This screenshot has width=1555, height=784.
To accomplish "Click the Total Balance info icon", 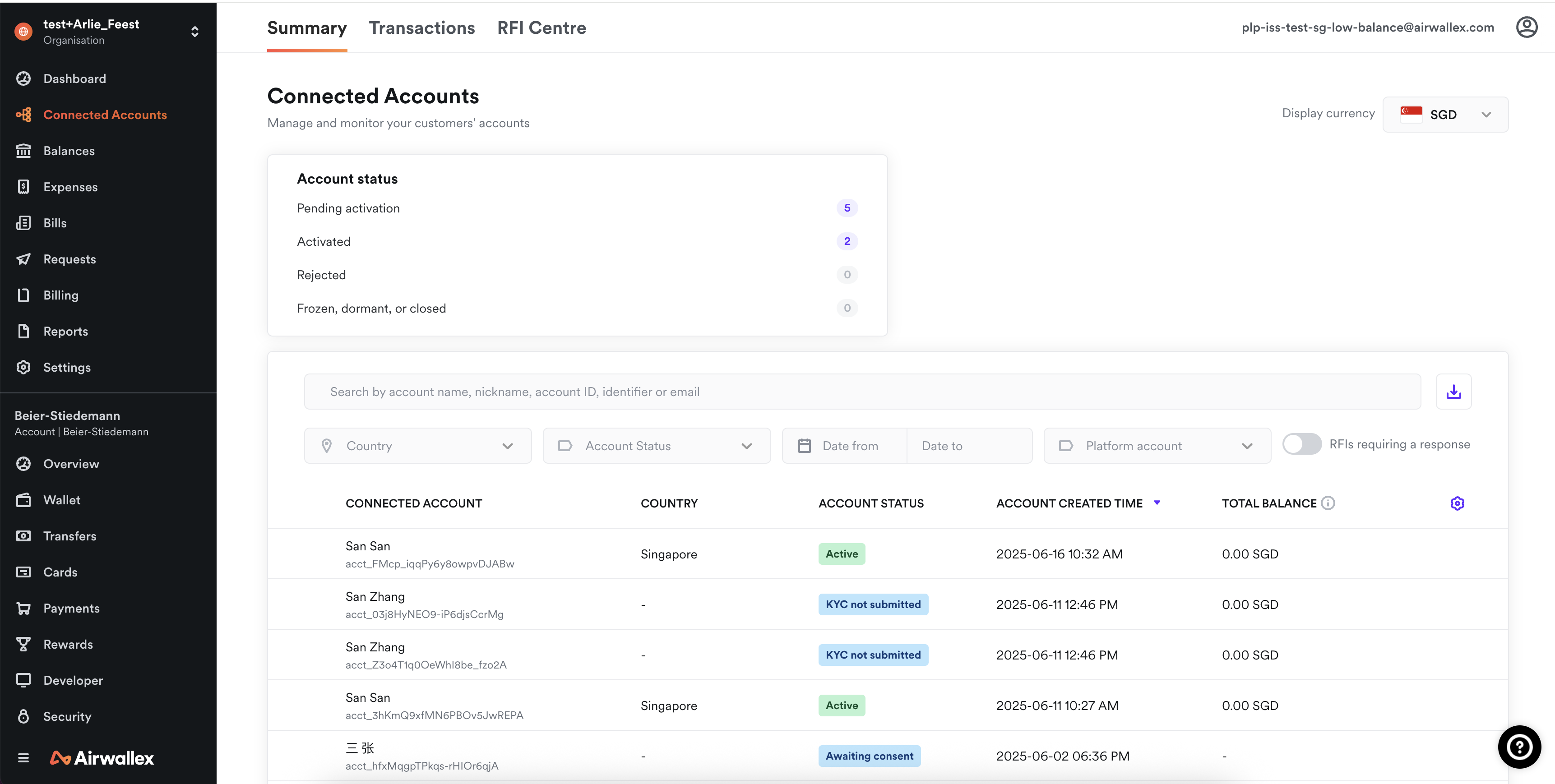I will [1328, 503].
